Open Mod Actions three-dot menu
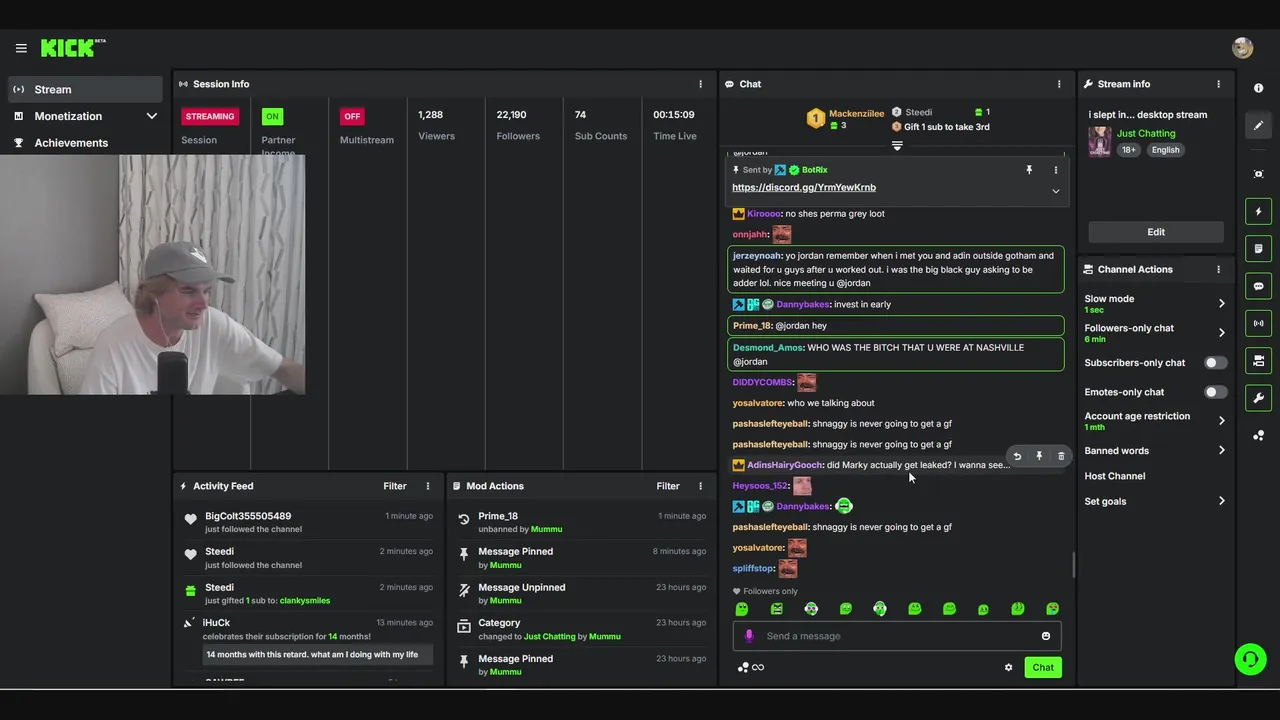Image resolution: width=1280 pixels, height=720 pixels. (700, 486)
